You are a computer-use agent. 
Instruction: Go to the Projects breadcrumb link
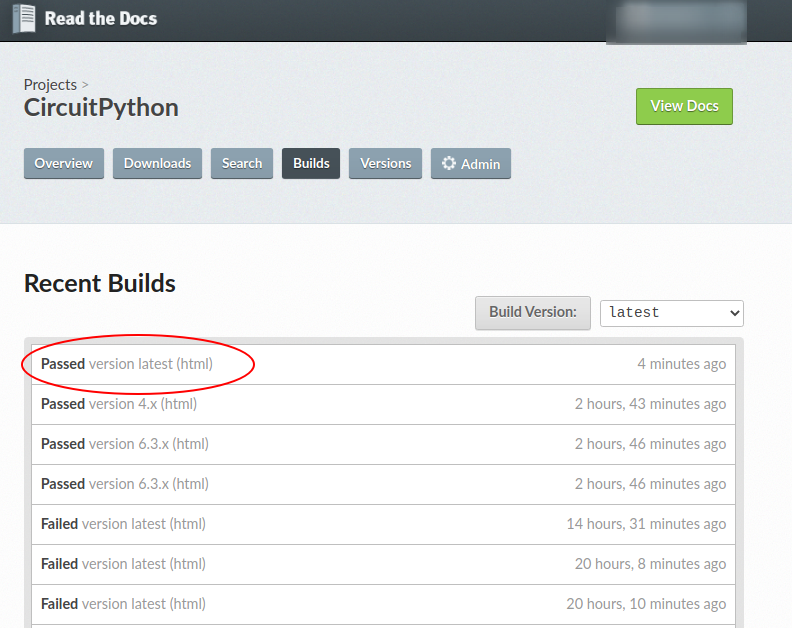(x=50, y=84)
